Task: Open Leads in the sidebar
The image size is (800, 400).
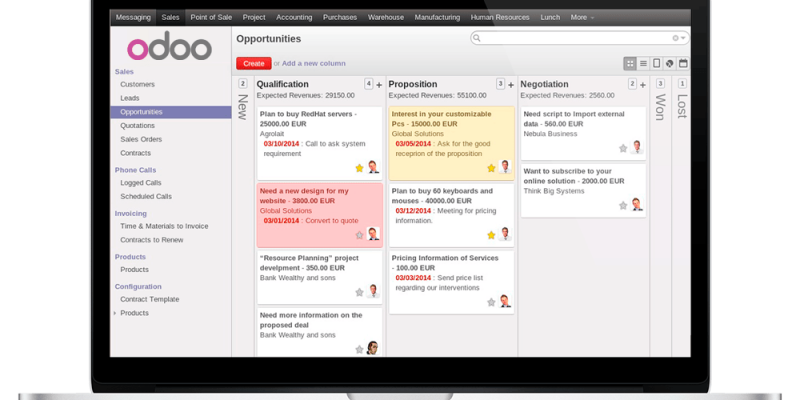Action: coord(130,98)
